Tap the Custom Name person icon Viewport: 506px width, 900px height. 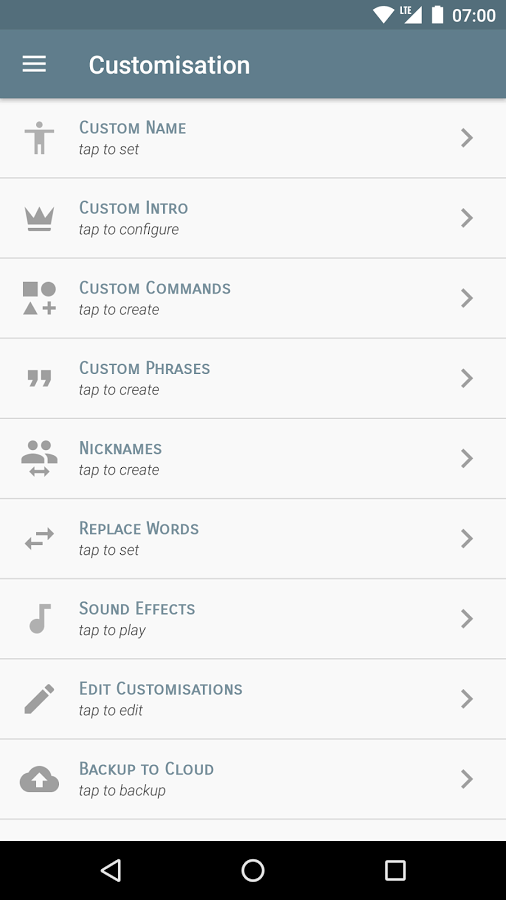40,138
